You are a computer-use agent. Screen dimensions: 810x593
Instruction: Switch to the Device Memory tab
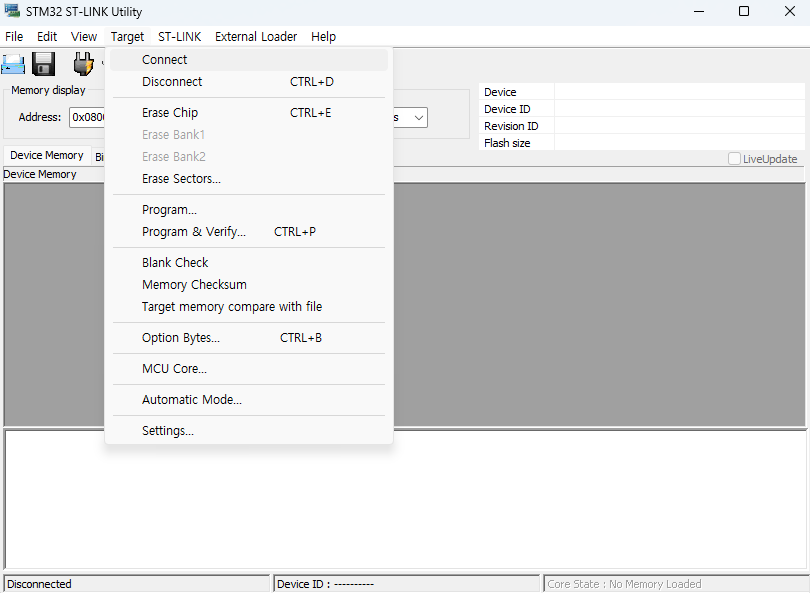pyautogui.click(x=46, y=155)
